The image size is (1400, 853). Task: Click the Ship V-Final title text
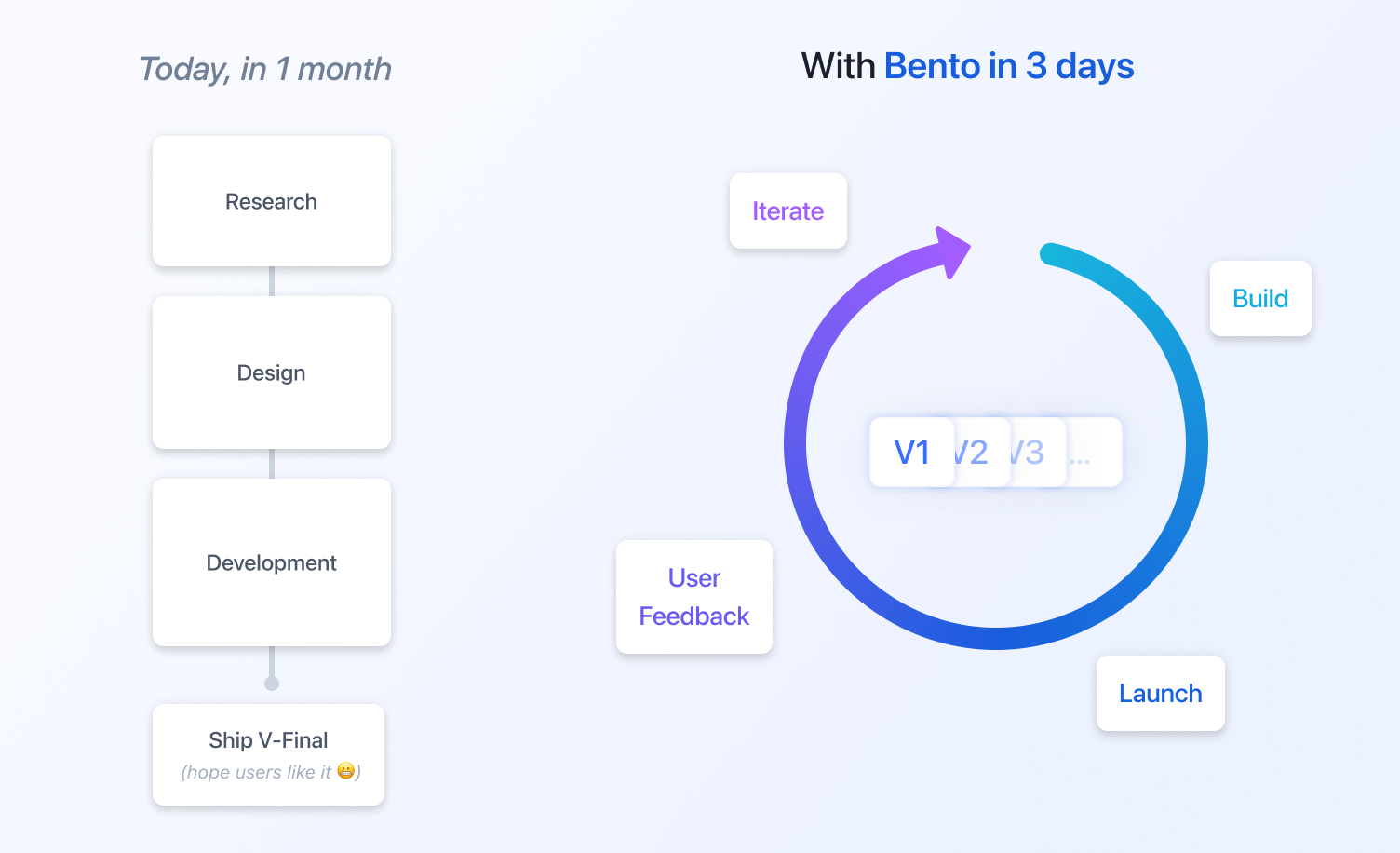tap(268, 740)
